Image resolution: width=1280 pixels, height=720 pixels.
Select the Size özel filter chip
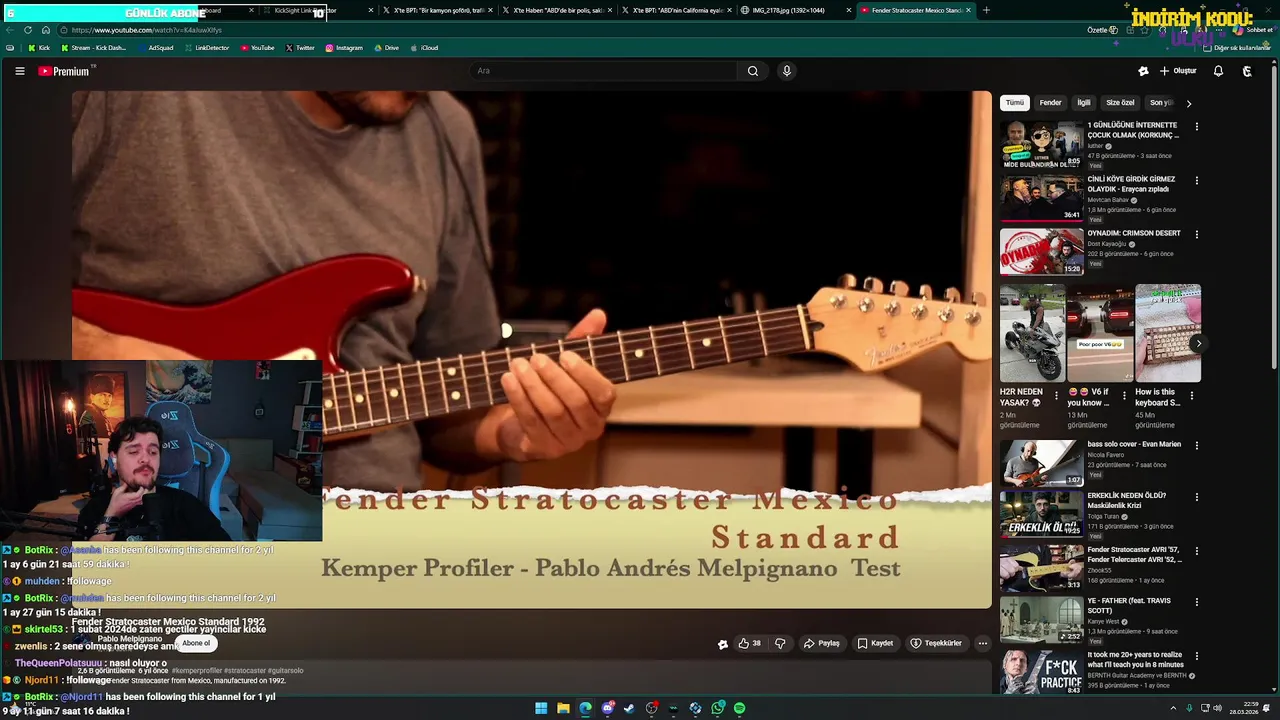tap(1120, 103)
